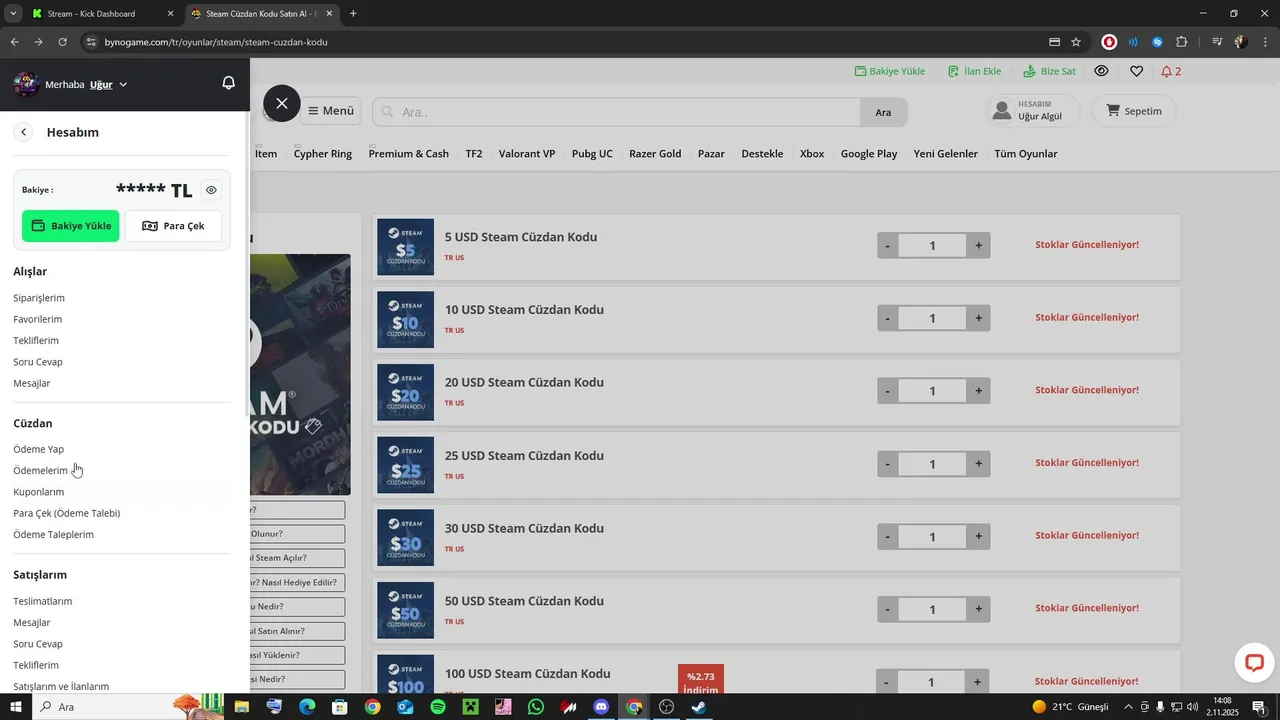The width and height of the screenshot is (1280, 720).
Task: Open the tab search dropdown arrow
Action: [x=13, y=14]
